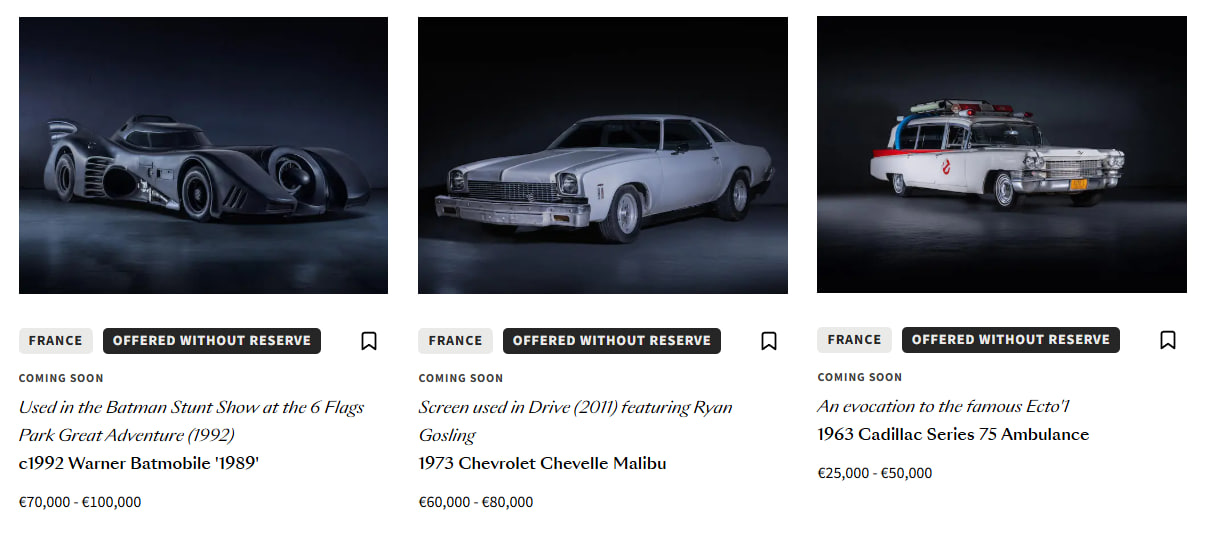This screenshot has width=1205, height=542.
Task: Click Offered Without Reserve badge on Cadillac
Action: coord(1010,340)
